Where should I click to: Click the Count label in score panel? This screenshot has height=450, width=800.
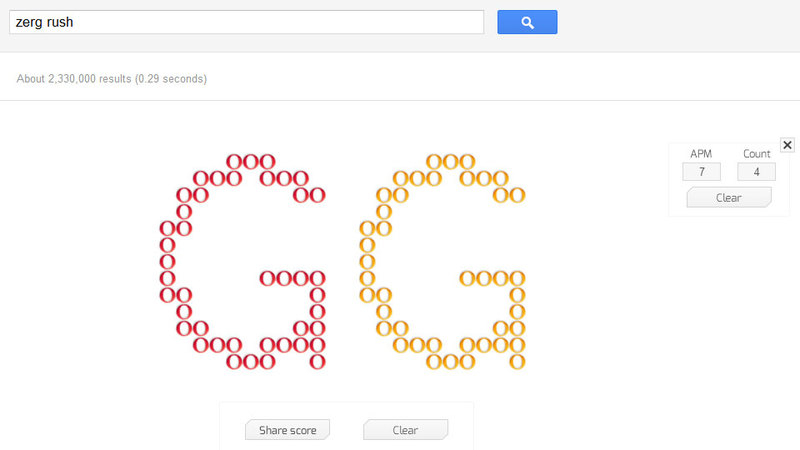click(757, 154)
